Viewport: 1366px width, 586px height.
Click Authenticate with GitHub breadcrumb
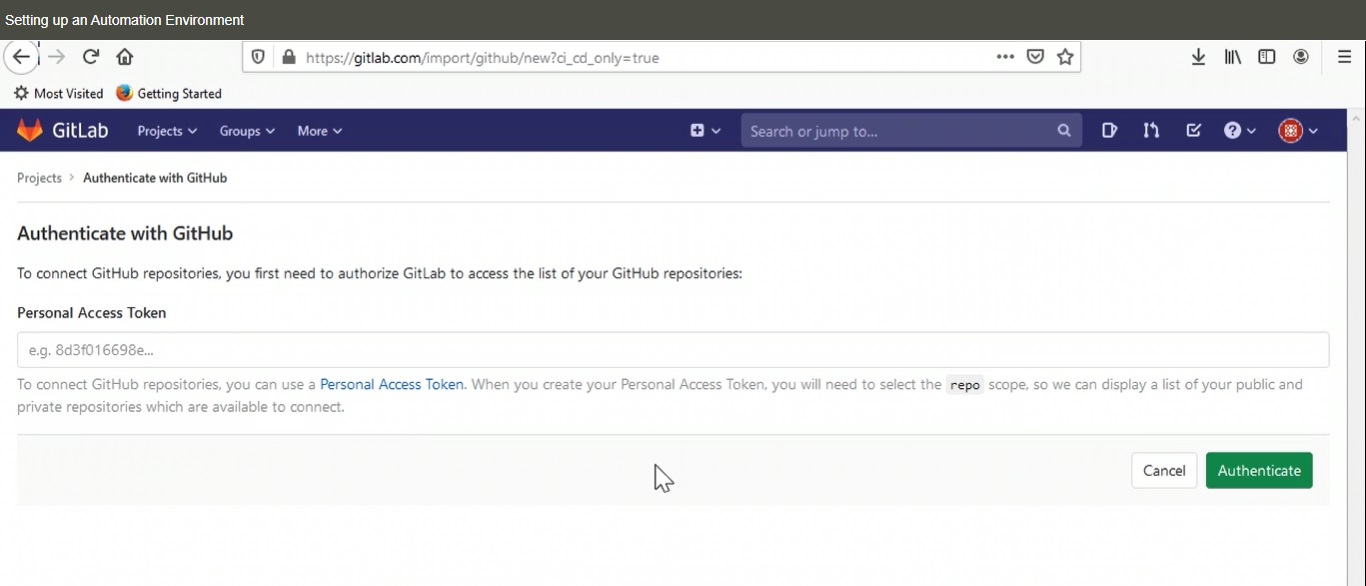click(x=155, y=178)
